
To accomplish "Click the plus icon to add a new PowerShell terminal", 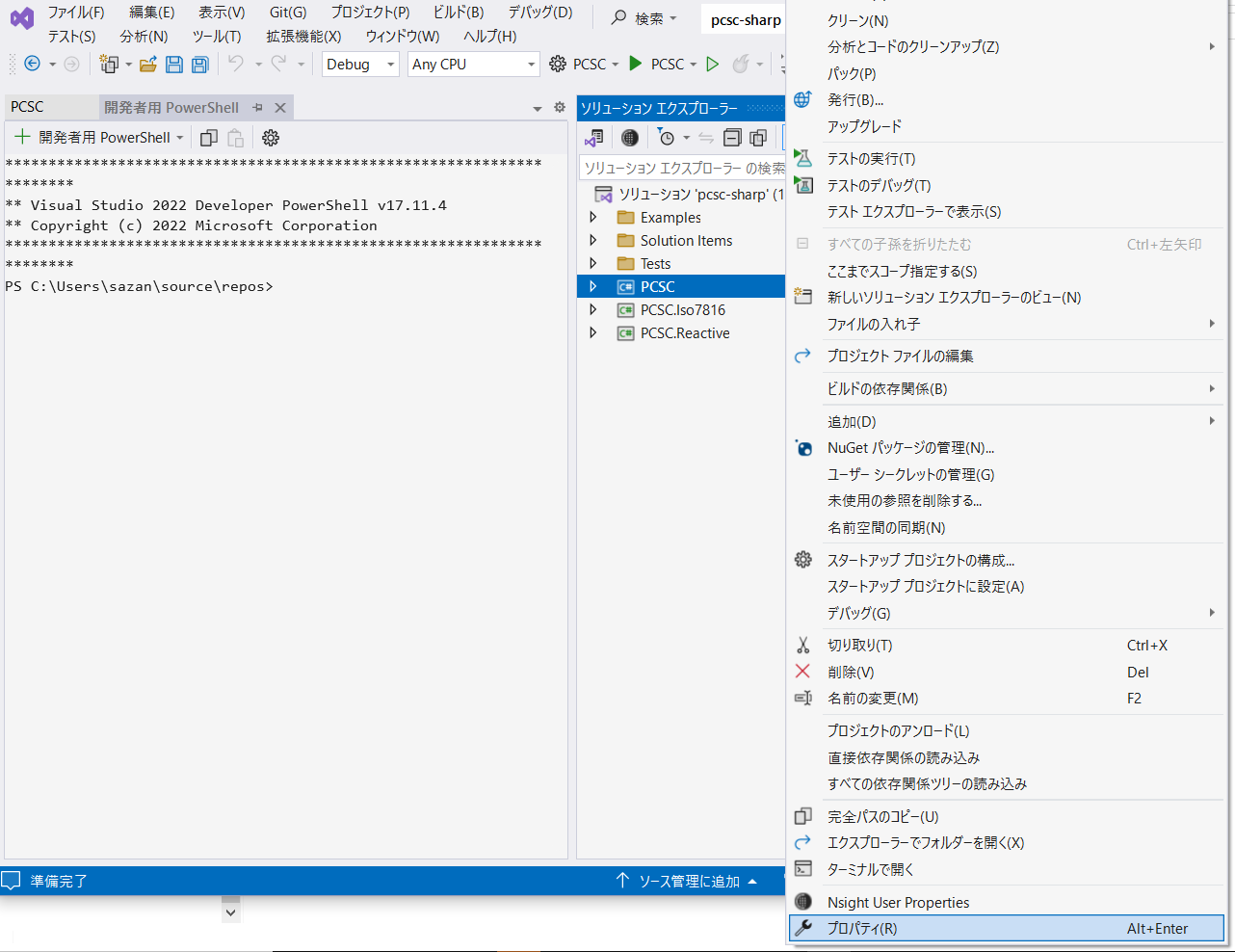I will 22,137.
